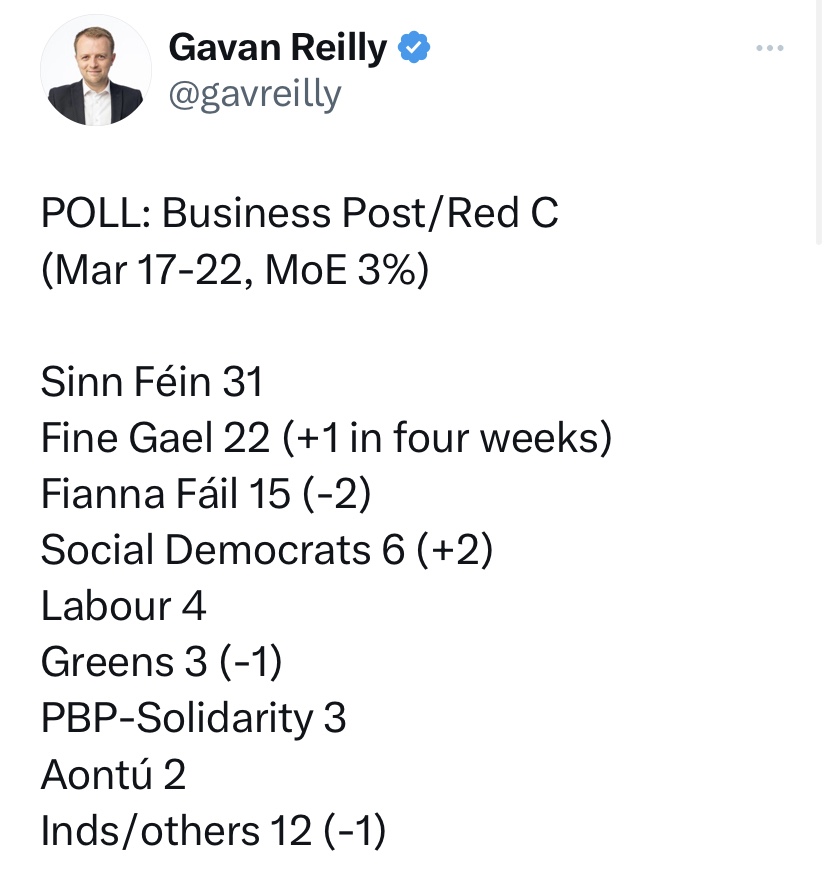The image size is (828, 885).
Task: Click the "Inds/others 12 (-1)" line
Action: 213,830
